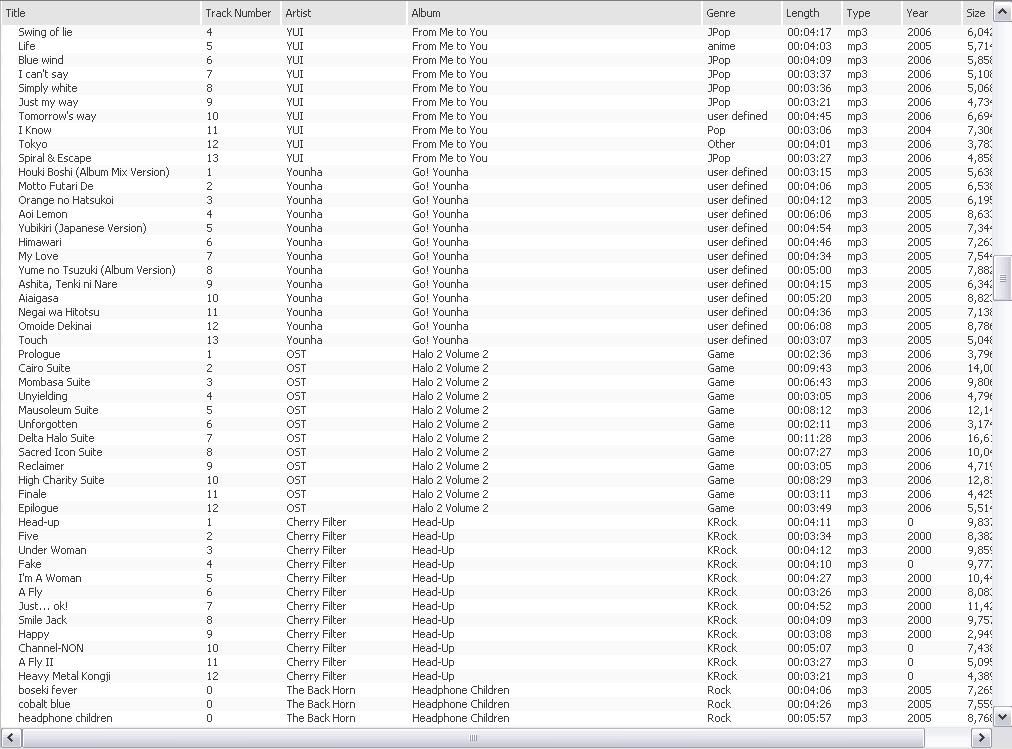
Task: Select the track 'Under Woman'
Action: tap(52, 550)
